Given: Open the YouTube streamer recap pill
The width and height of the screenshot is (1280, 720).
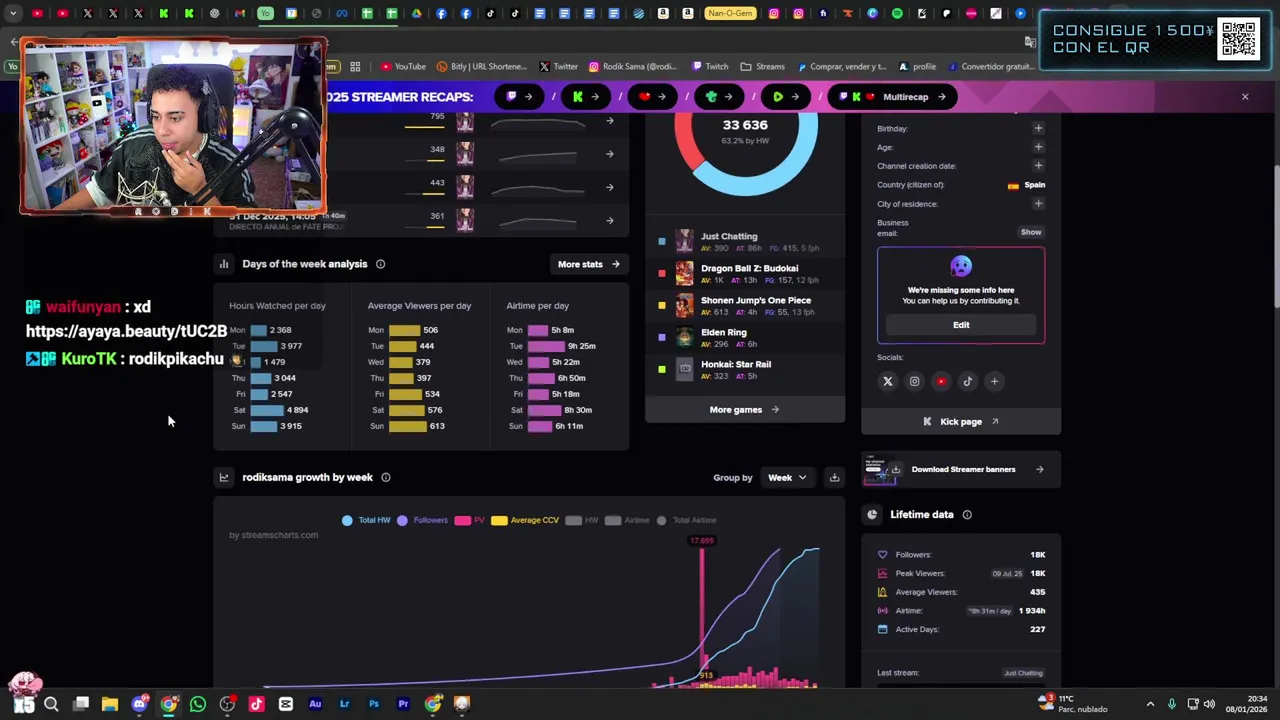Looking at the screenshot, I should click(652, 97).
